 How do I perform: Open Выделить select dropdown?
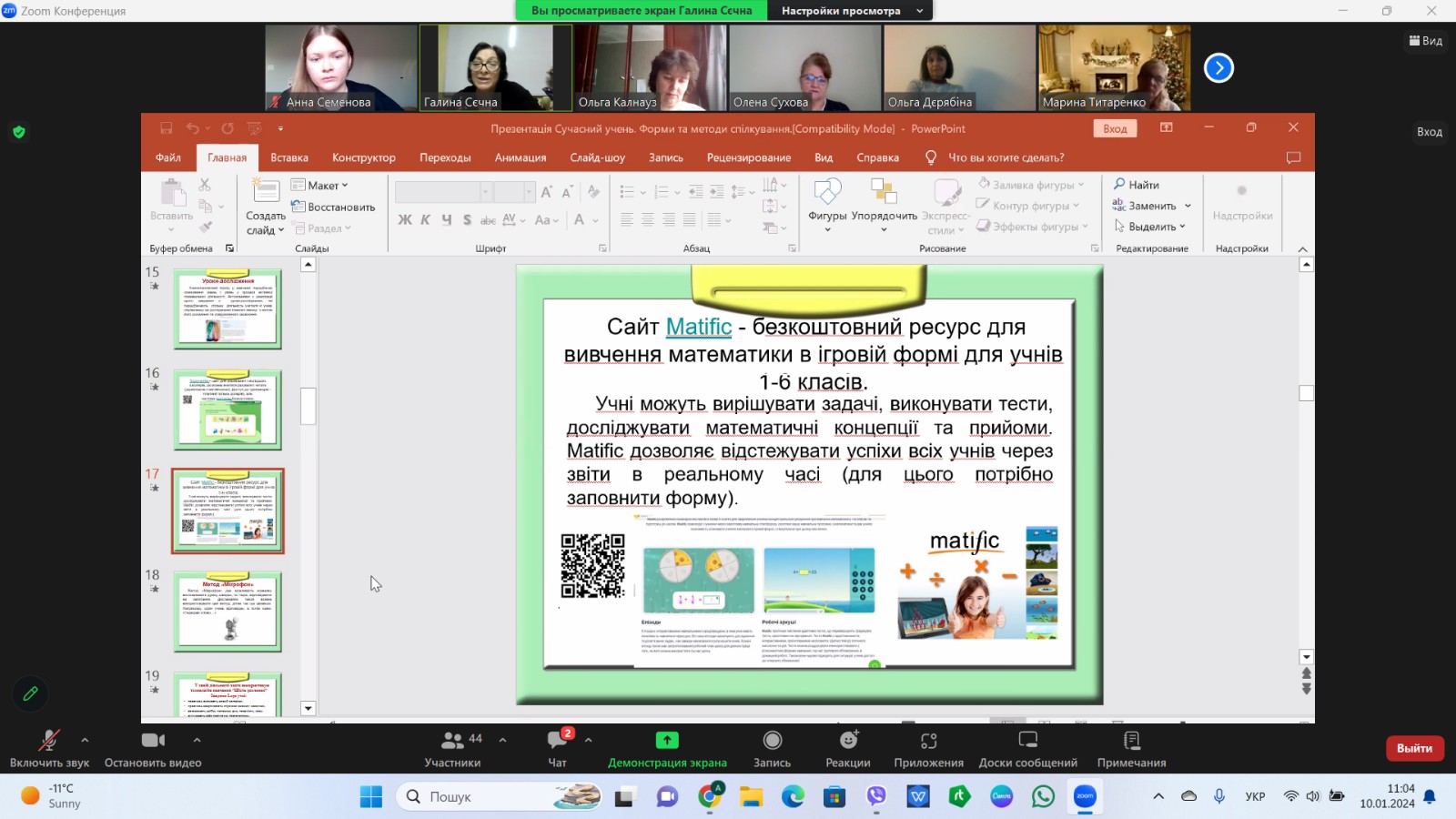(1149, 227)
